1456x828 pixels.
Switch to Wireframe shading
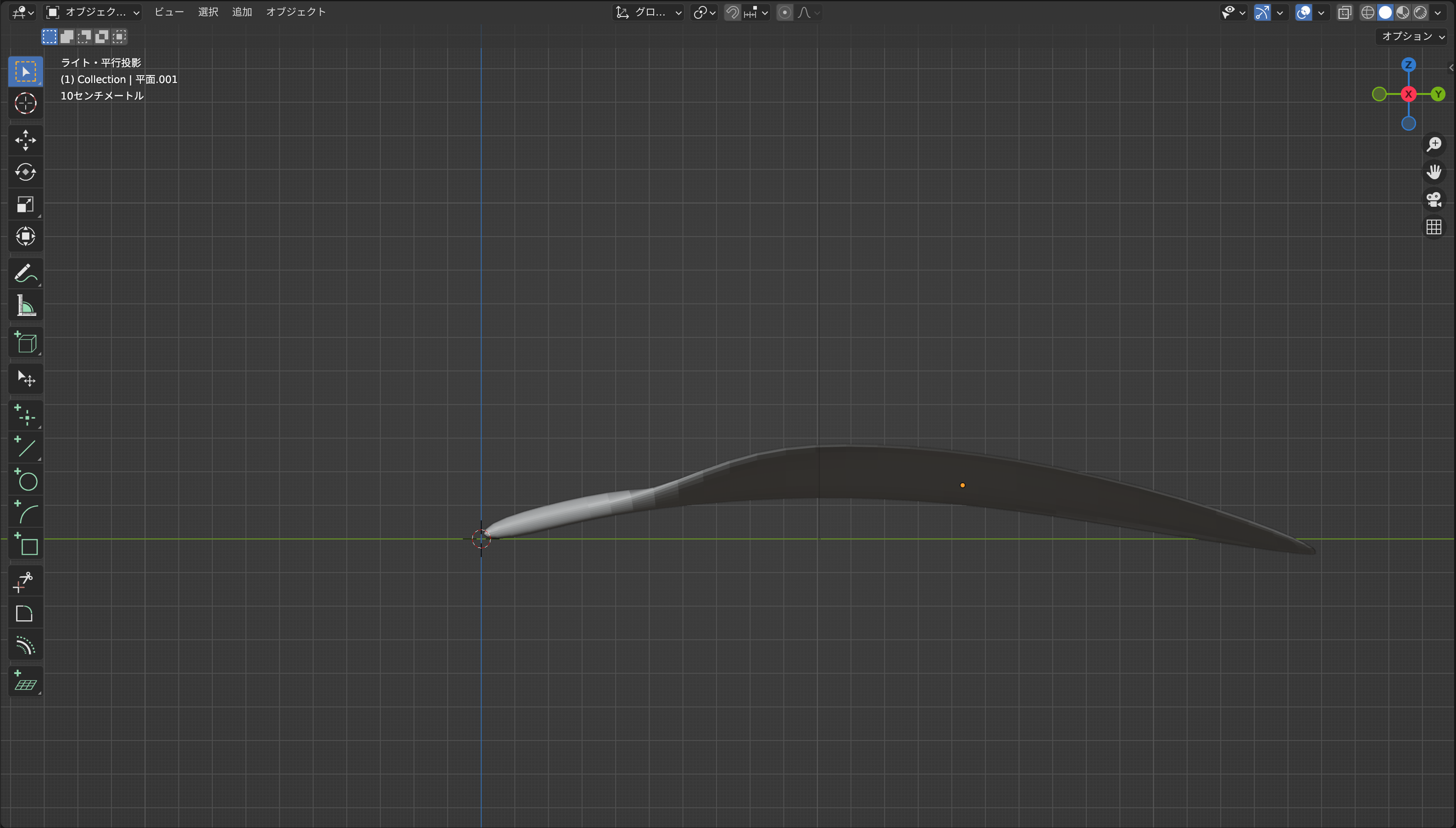click(1368, 12)
